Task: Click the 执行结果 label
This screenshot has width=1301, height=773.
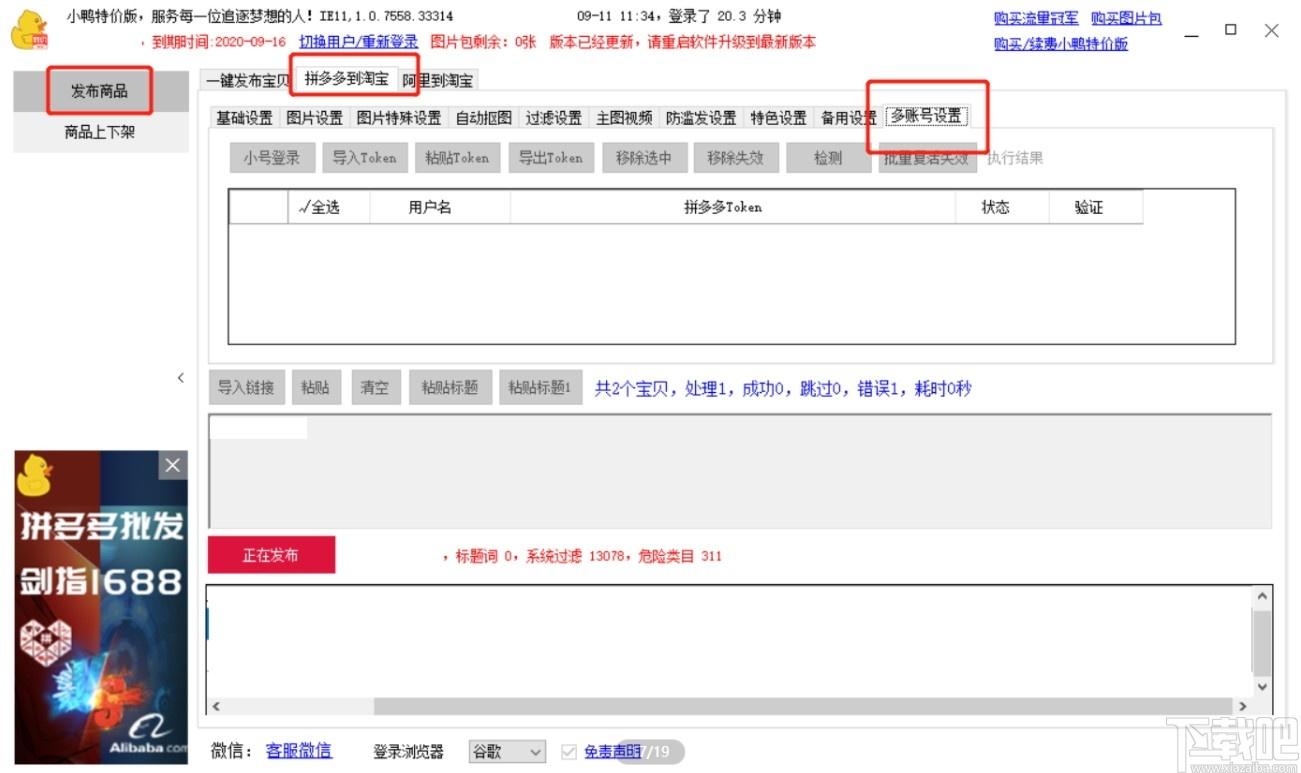Action: pyautogui.click(x=1015, y=158)
